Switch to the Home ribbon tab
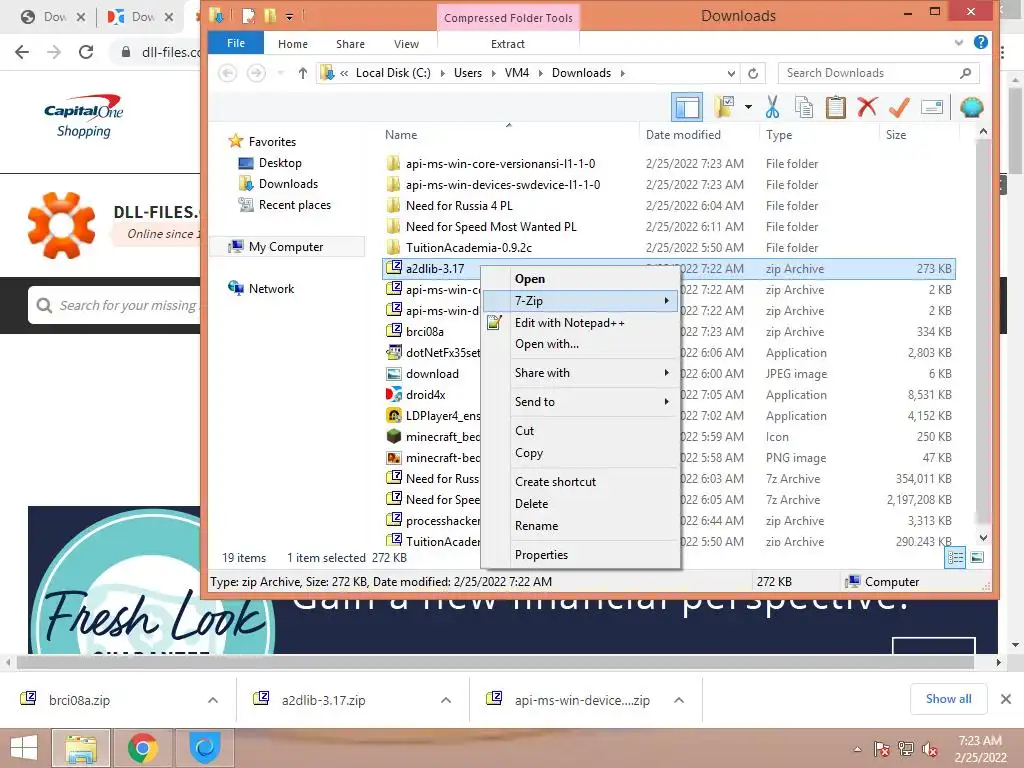 click(x=293, y=44)
